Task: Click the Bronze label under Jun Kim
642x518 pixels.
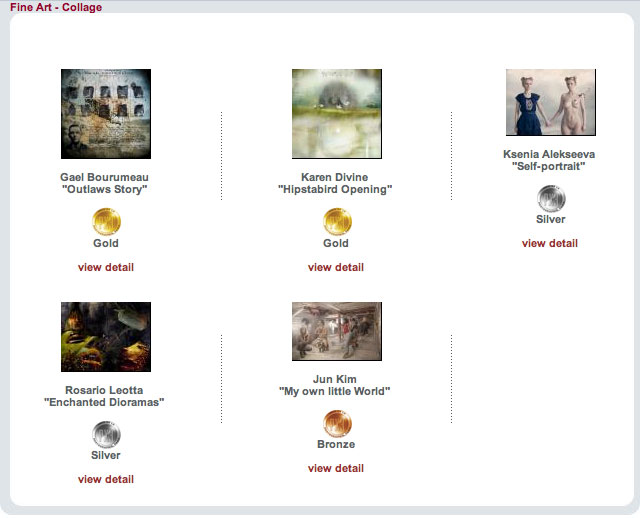Action: [x=336, y=444]
